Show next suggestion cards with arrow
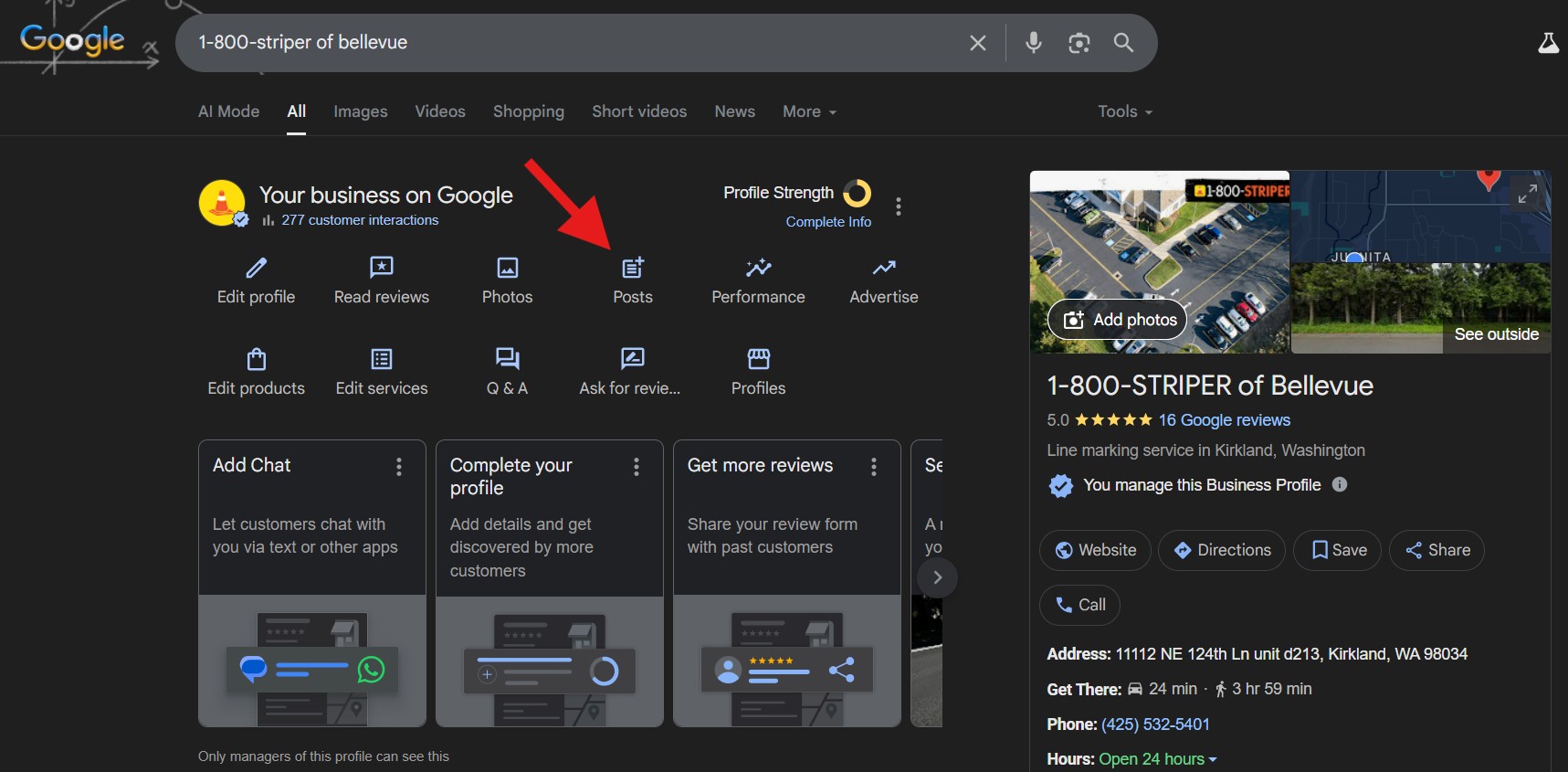The image size is (1568, 772). [x=937, y=577]
